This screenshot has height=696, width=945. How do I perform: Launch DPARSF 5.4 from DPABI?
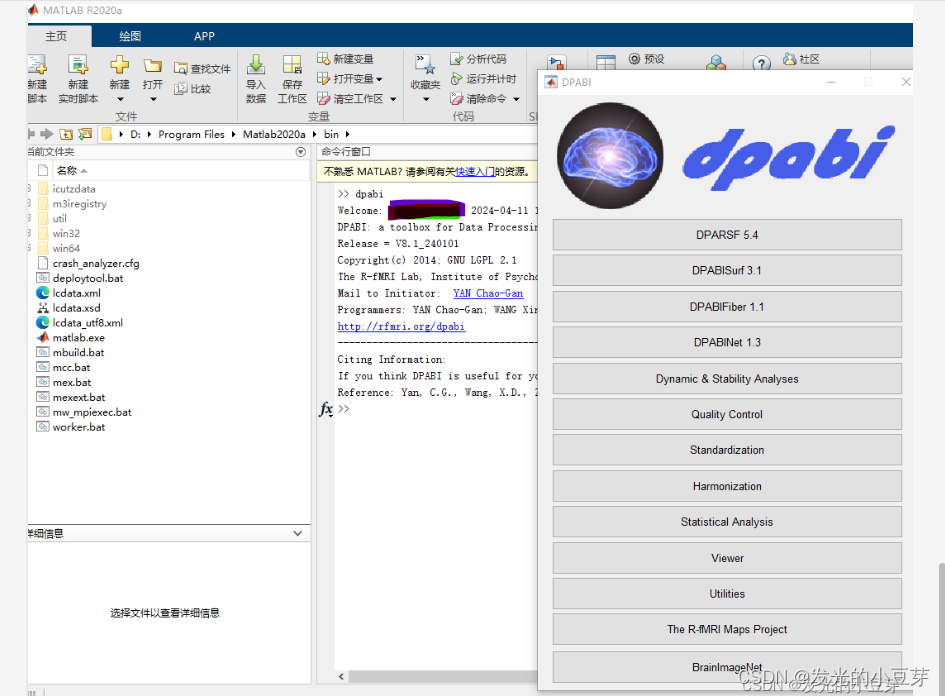click(x=727, y=233)
